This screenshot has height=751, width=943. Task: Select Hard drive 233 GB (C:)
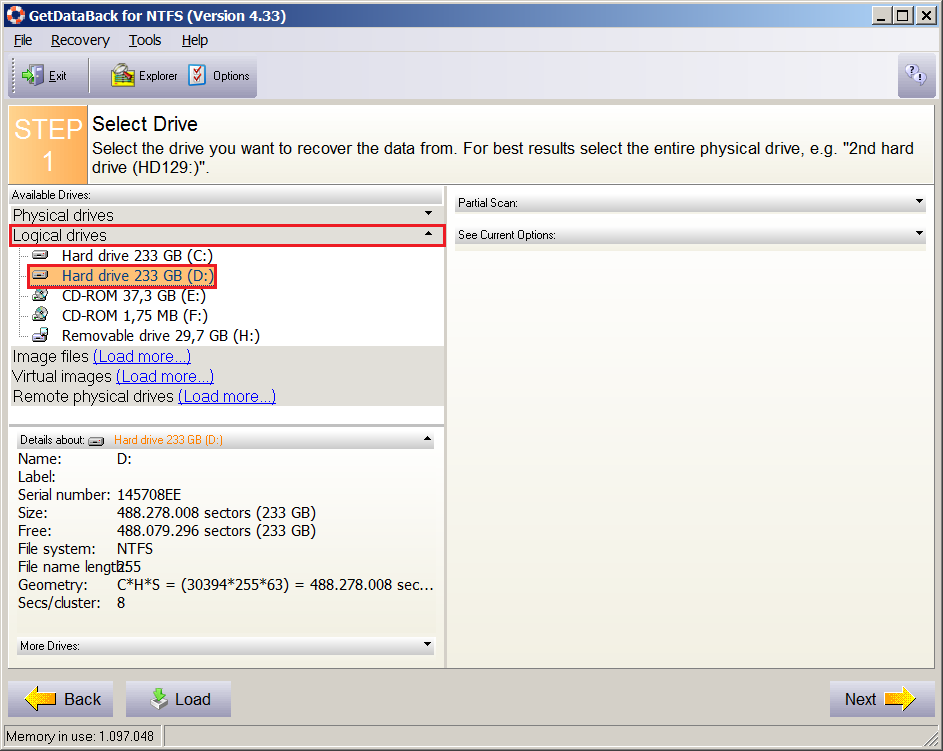click(x=137, y=256)
